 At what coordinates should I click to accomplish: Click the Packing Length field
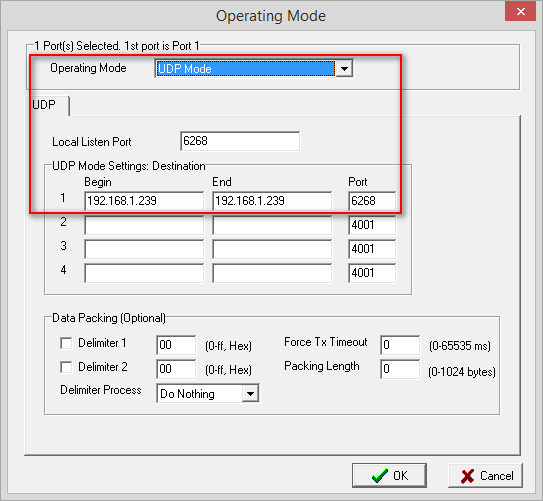400,369
